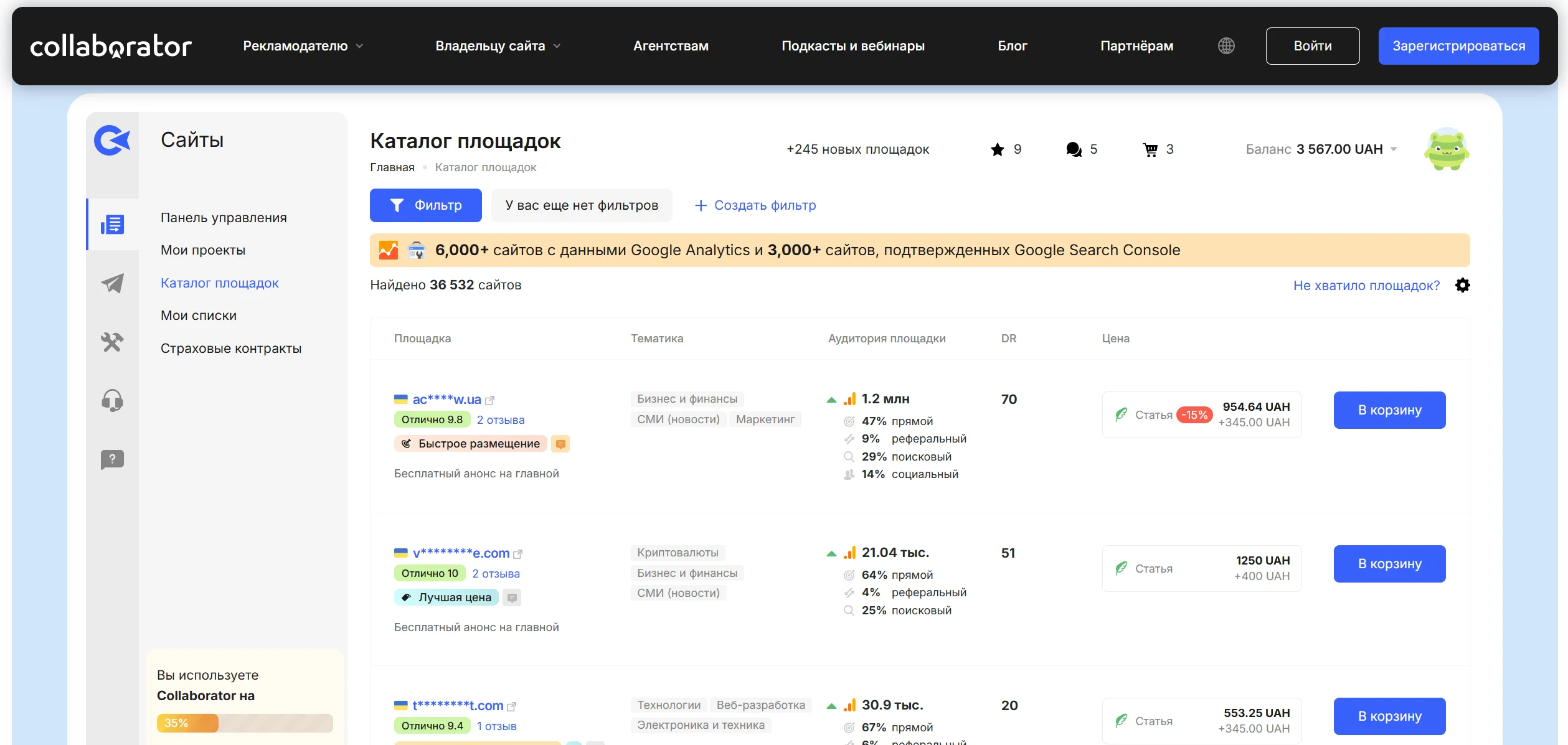Open support via headset sidebar icon
The height and width of the screenshot is (745, 1568).
[112, 401]
